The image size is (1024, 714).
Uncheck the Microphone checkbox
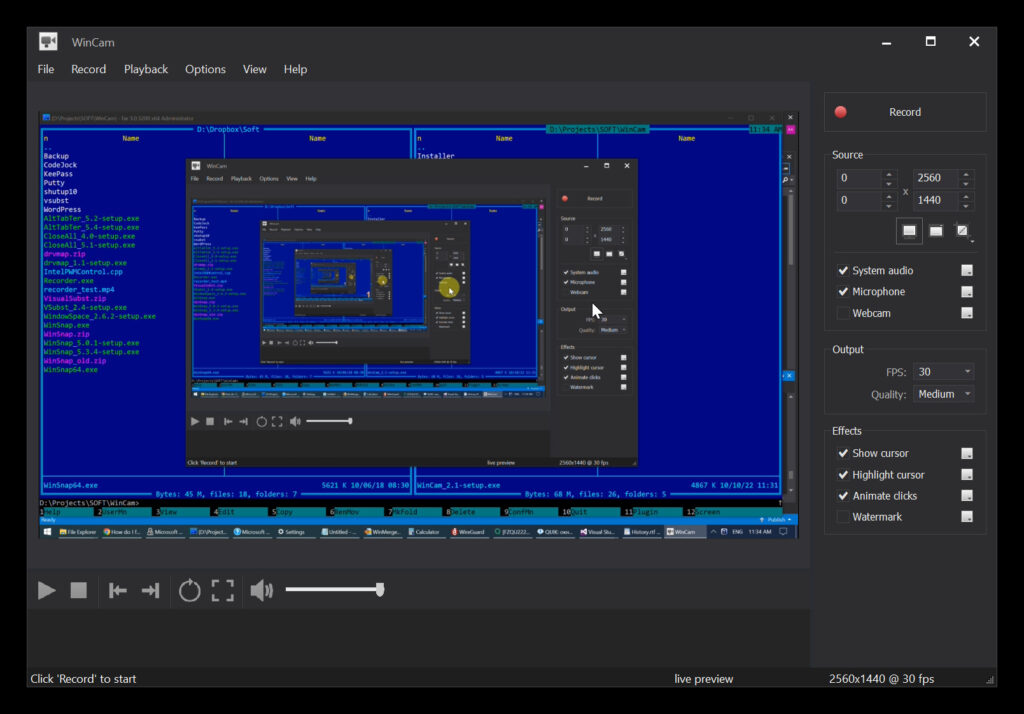point(843,291)
